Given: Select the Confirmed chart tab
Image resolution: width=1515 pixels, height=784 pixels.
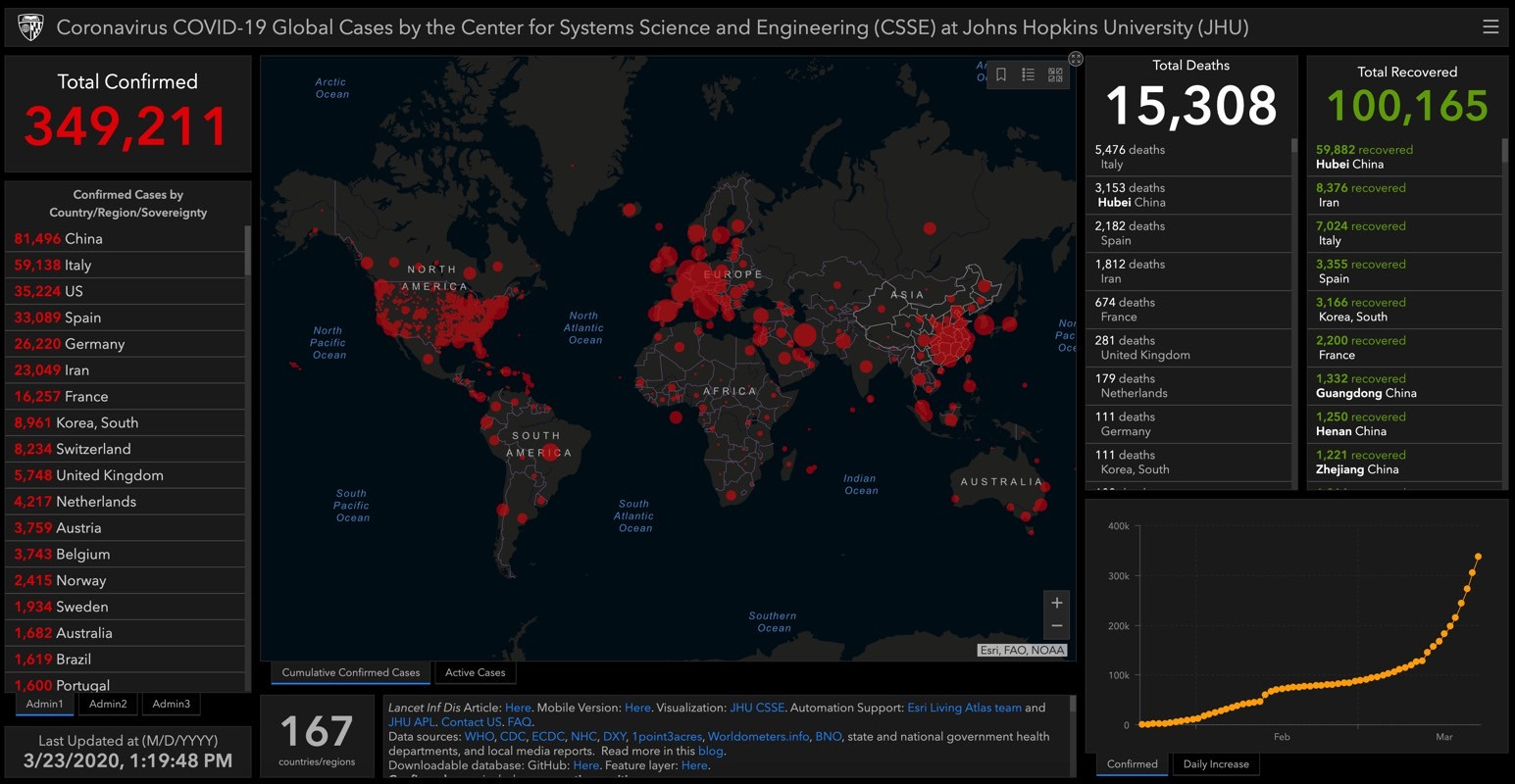Looking at the screenshot, I should pyautogui.click(x=1132, y=764).
